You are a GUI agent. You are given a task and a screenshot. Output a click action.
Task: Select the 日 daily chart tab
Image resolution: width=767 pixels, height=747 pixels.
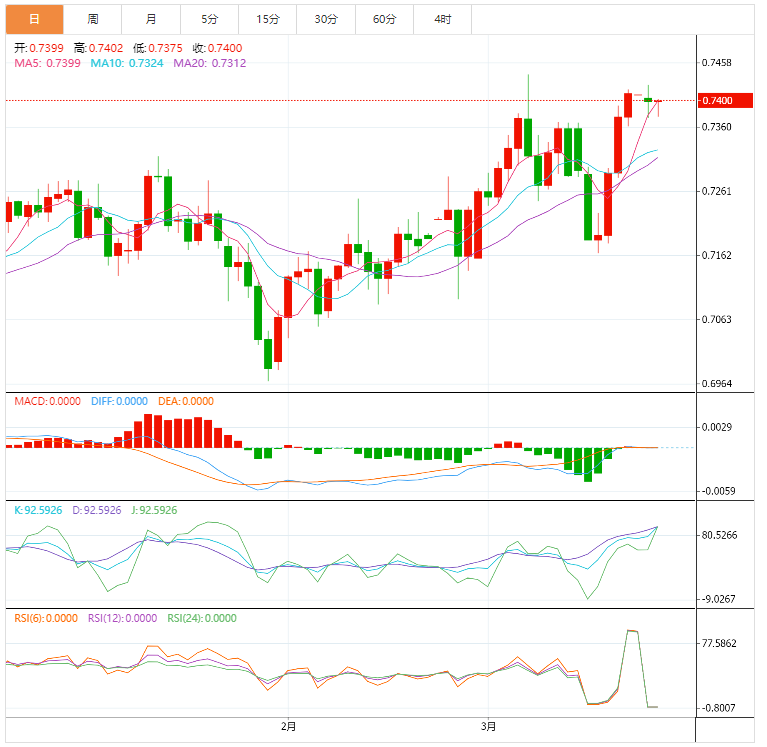pyautogui.click(x=34, y=19)
